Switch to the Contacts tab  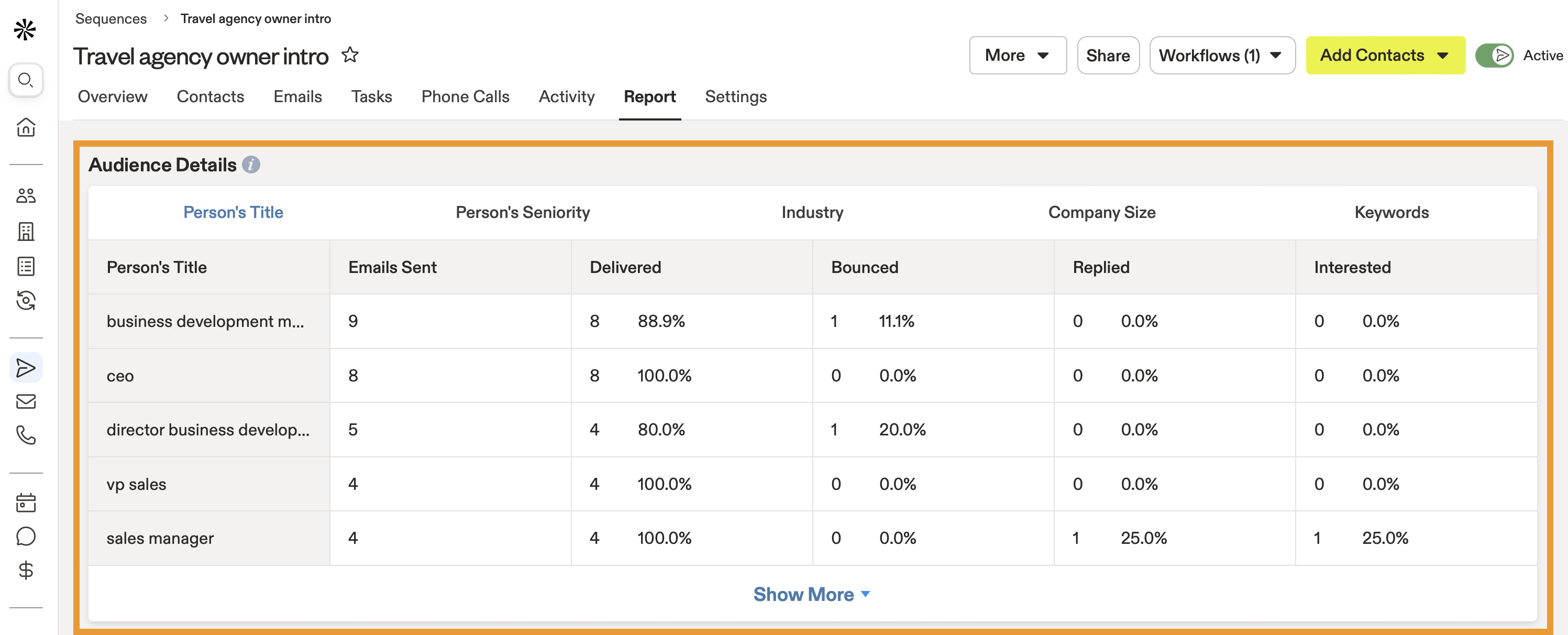(x=210, y=97)
